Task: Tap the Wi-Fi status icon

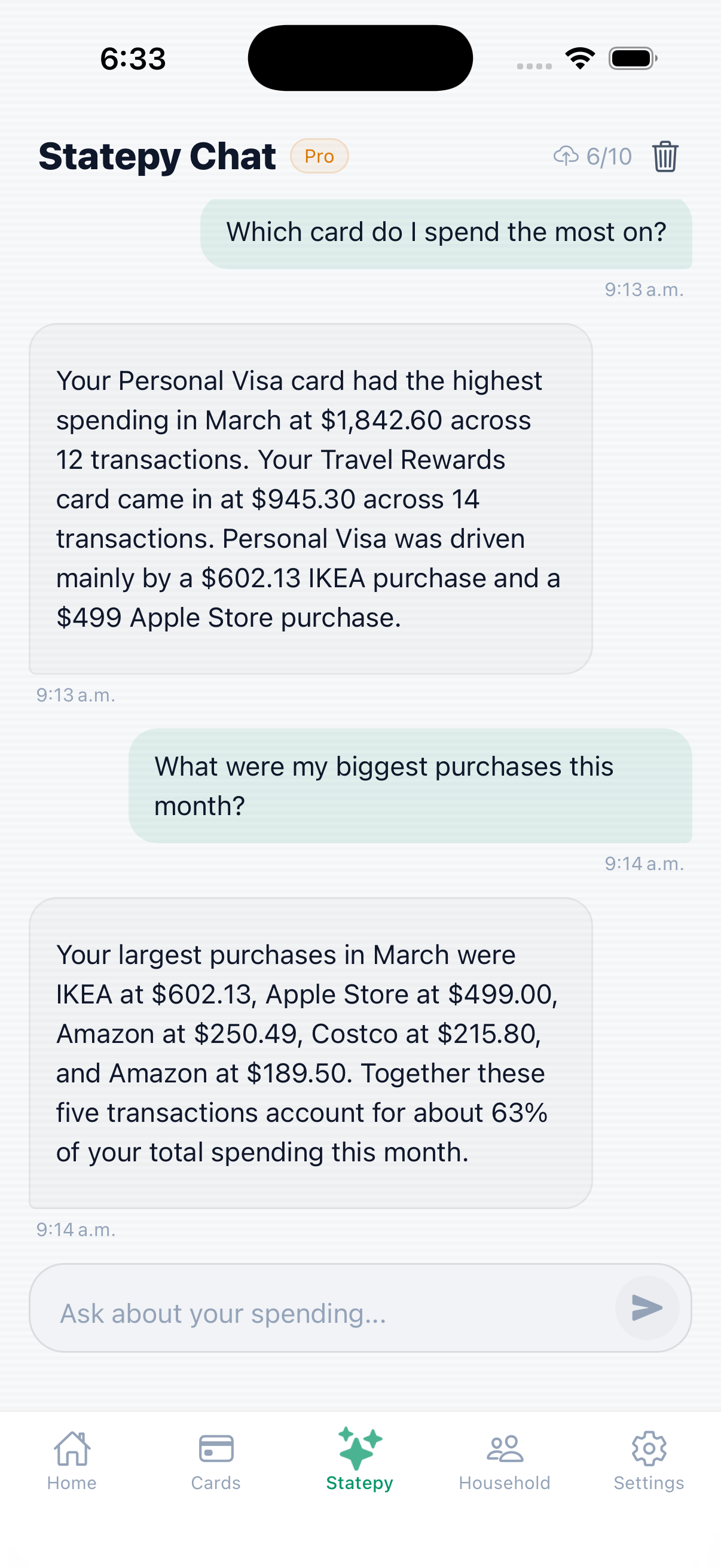Action: point(580,59)
